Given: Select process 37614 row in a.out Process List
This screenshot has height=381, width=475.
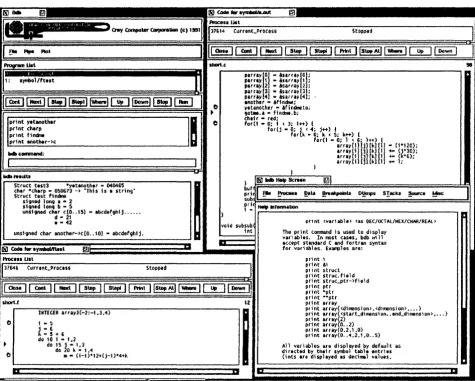Looking at the screenshot, I should (x=340, y=31).
